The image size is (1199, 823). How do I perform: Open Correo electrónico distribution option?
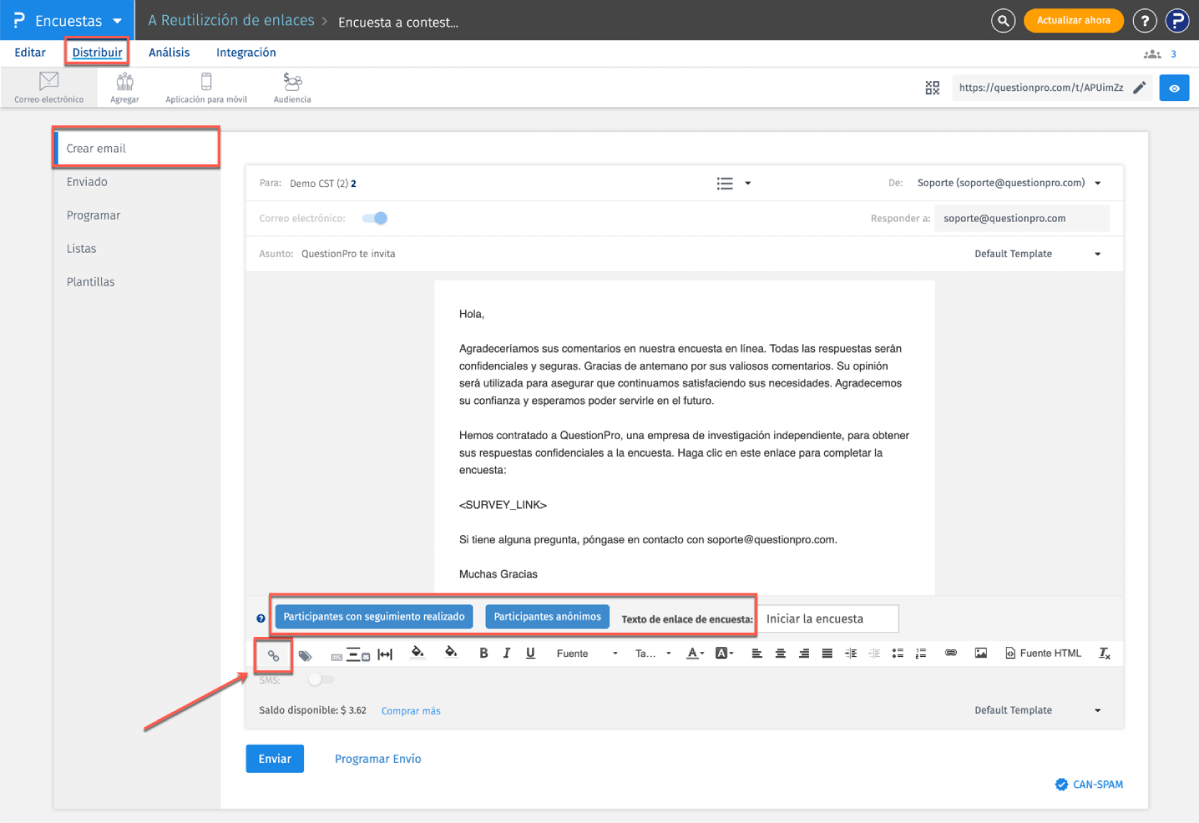tap(49, 88)
